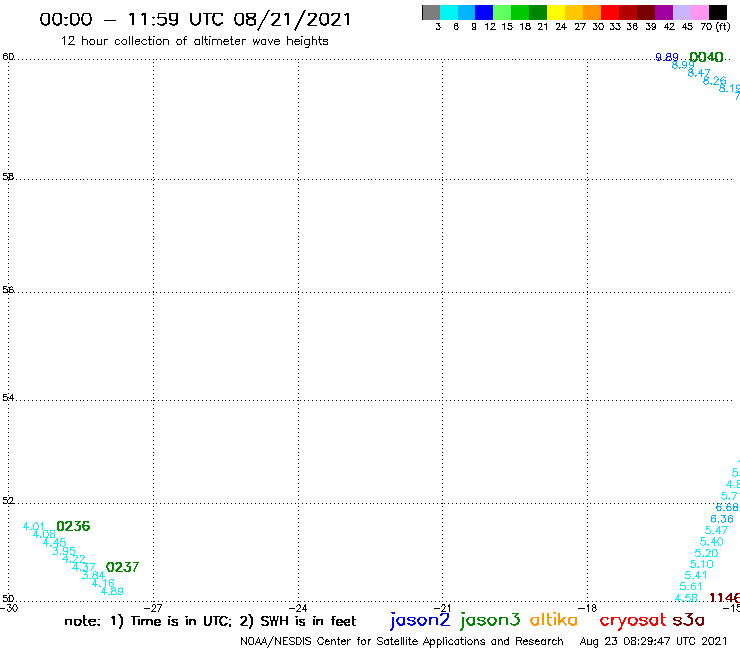Screen dimensions: 740x650
Task: Select the orange swatch in the color bar
Action: pos(592,12)
